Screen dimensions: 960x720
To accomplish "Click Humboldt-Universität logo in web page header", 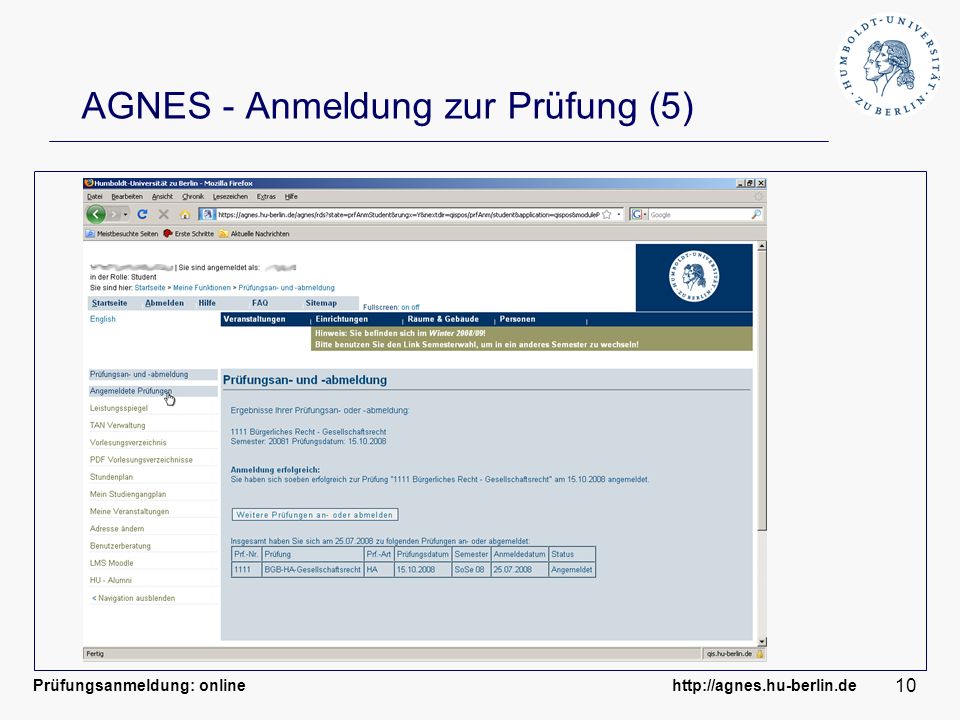I will pos(694,276).
